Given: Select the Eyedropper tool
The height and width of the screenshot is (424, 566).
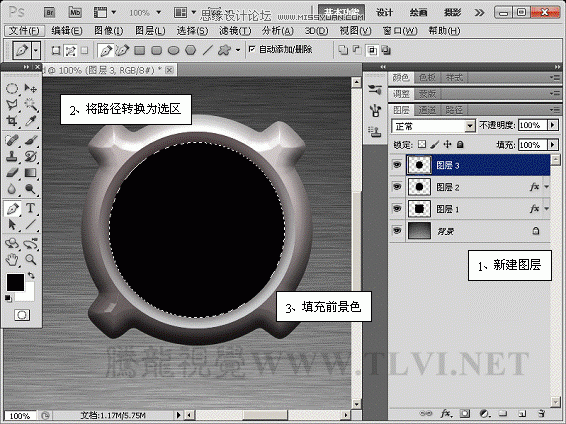Looking at the screenshot, I should point(30,121).
